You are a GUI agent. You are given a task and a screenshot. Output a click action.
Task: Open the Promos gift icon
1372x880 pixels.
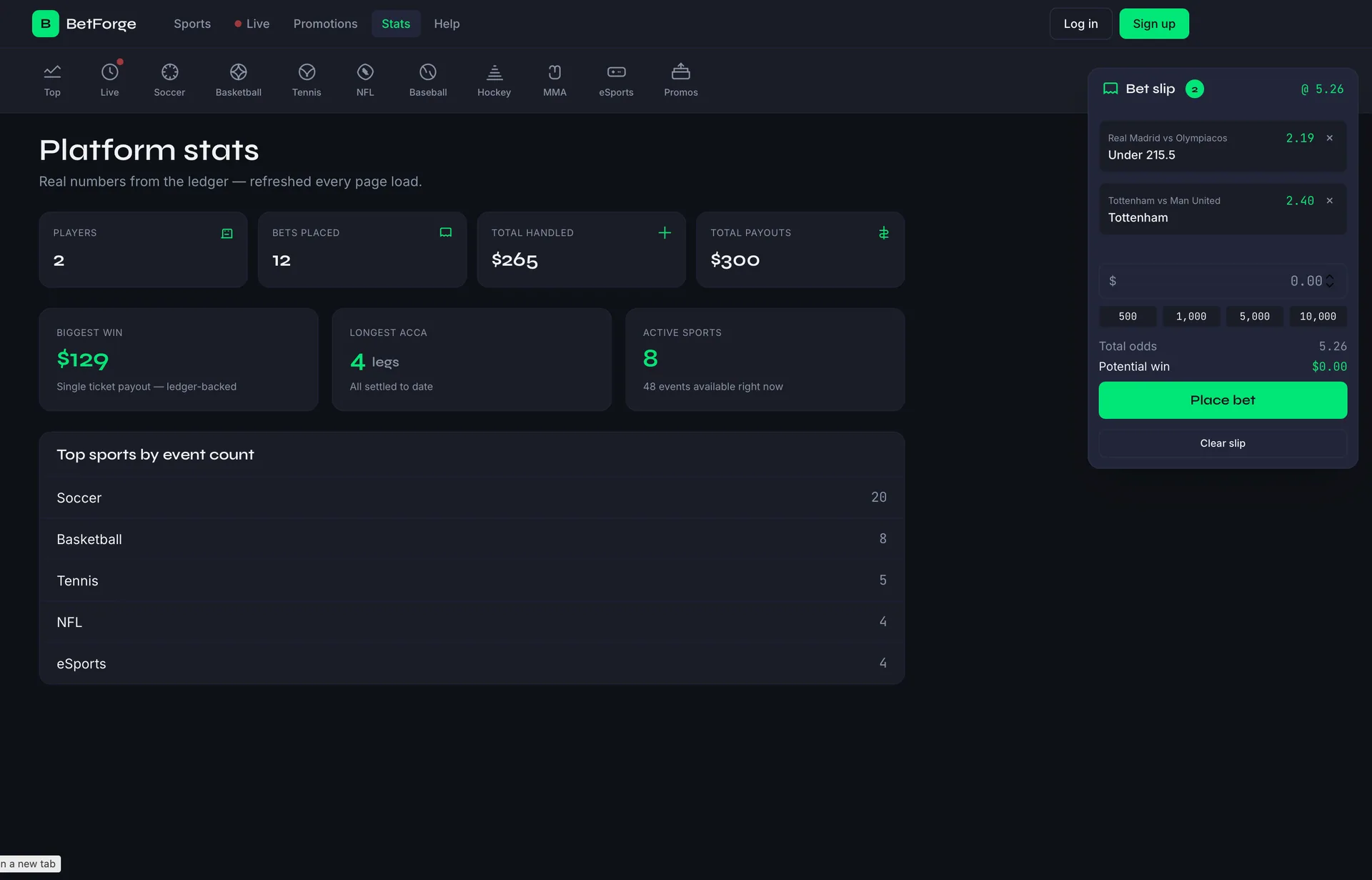pos(681,72)
